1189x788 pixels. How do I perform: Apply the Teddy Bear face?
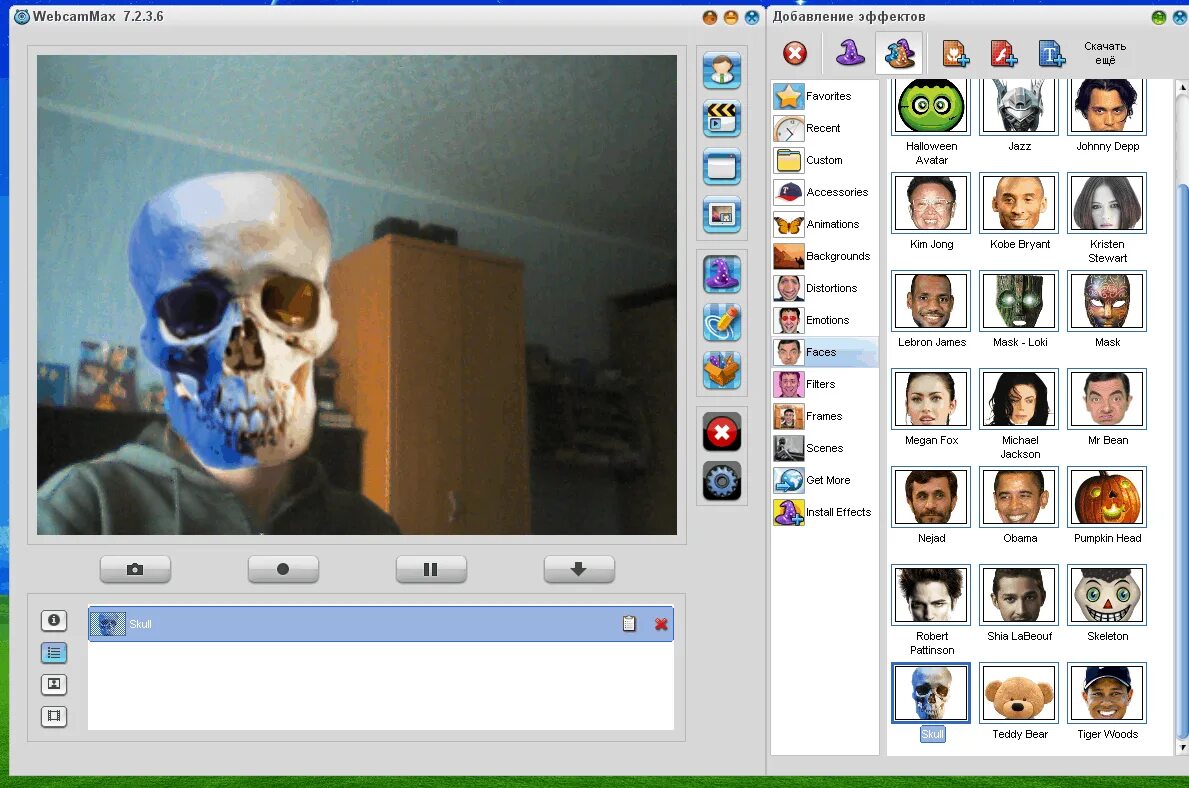click(1019, 692)
